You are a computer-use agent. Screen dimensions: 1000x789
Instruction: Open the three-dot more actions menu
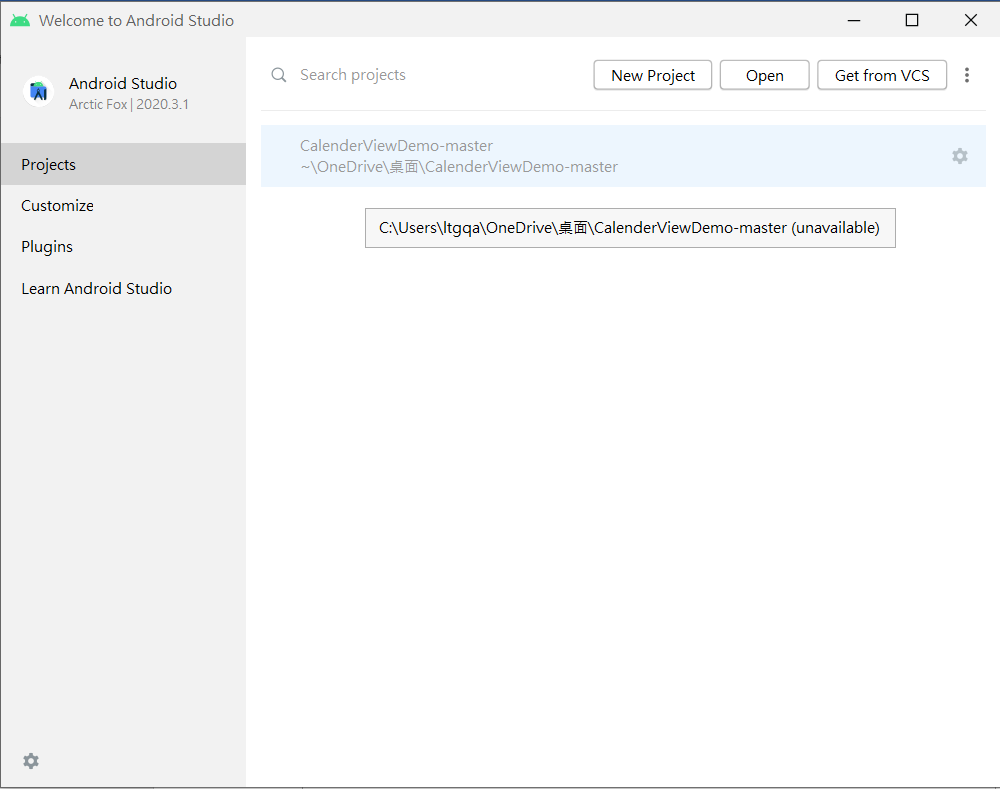967,75
